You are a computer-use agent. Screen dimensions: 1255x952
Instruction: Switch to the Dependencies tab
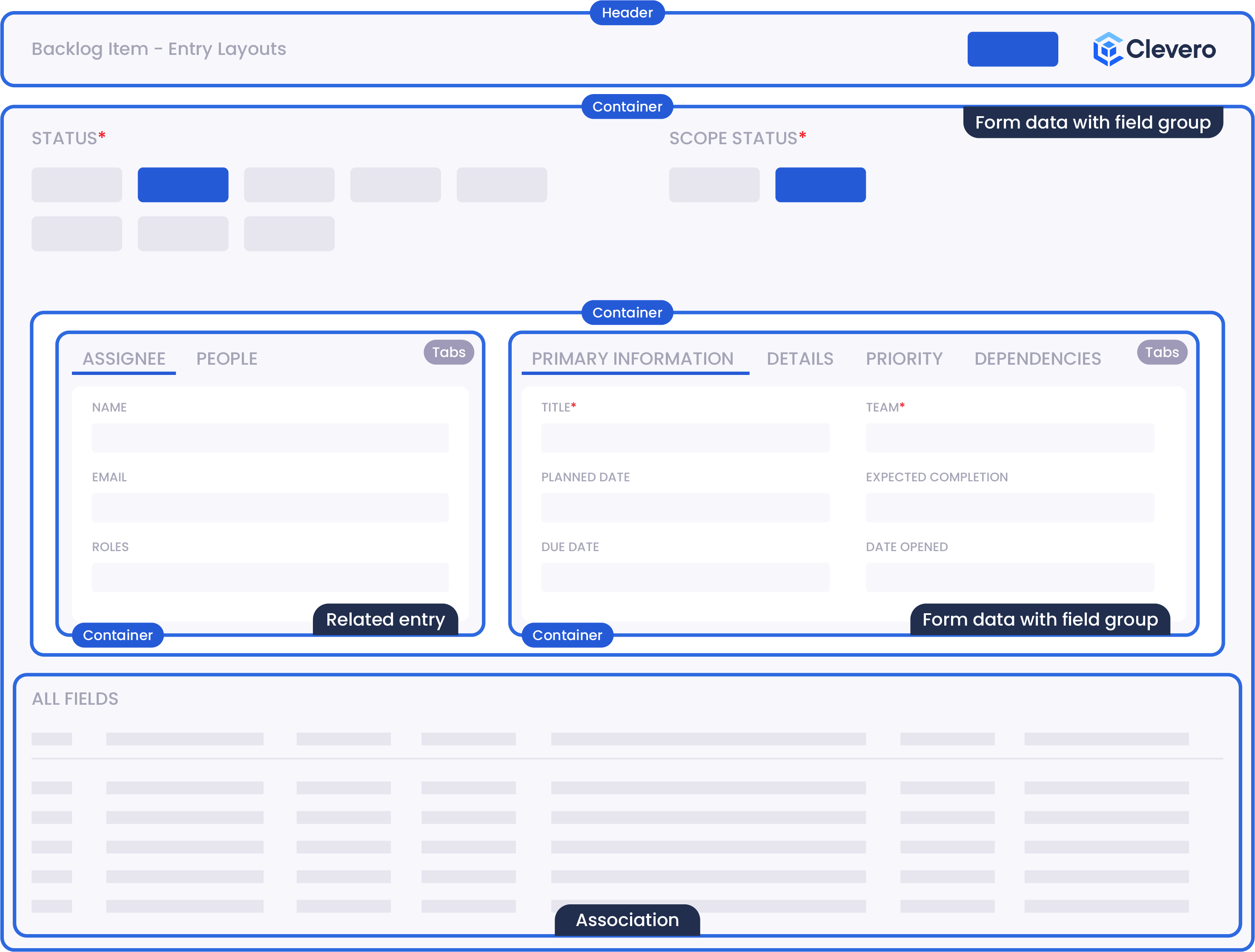1037,359
